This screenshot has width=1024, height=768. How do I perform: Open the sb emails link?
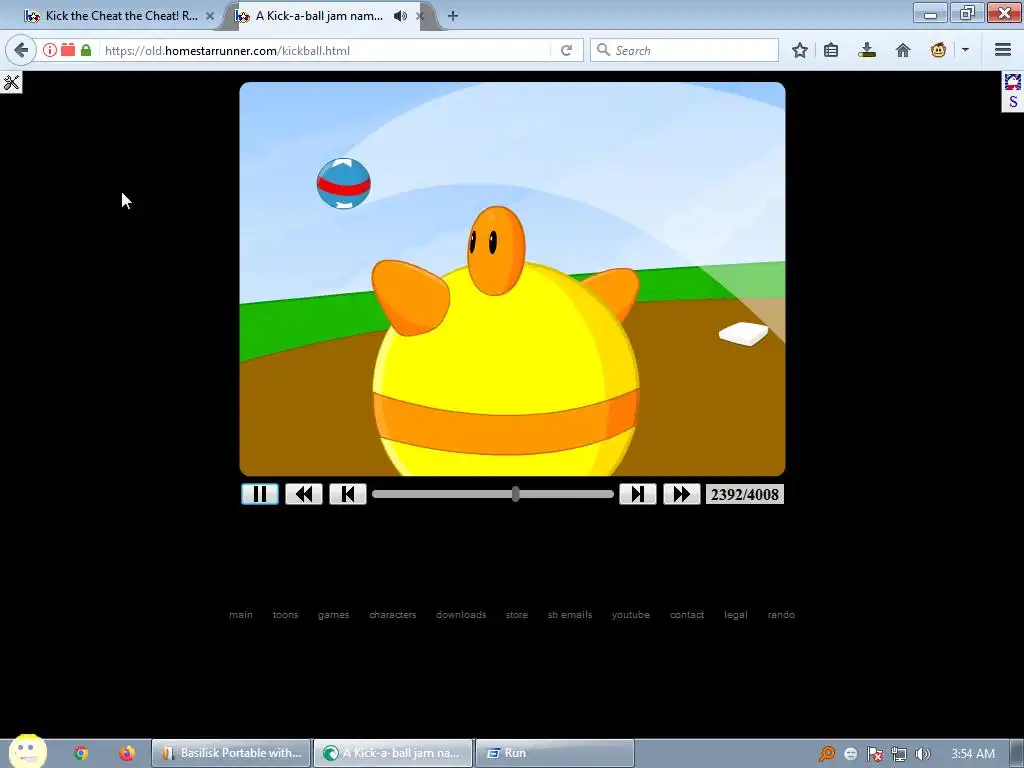(570, 615)
